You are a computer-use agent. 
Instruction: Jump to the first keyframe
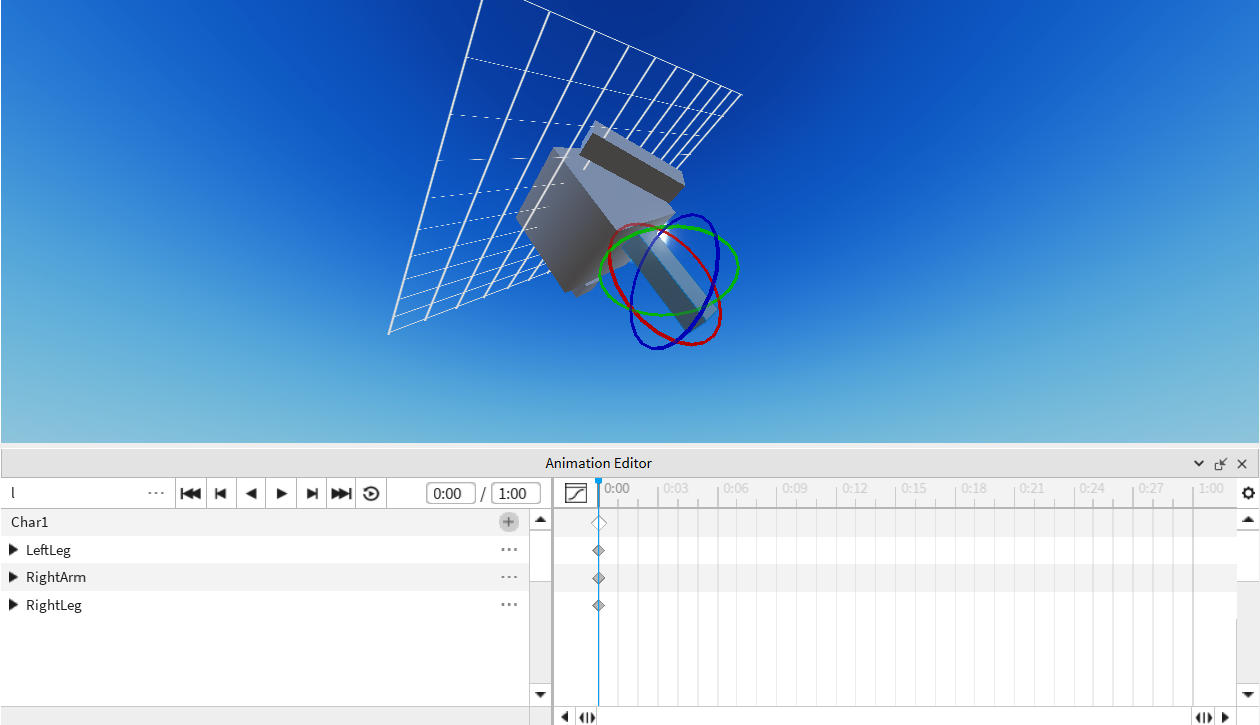191,493
